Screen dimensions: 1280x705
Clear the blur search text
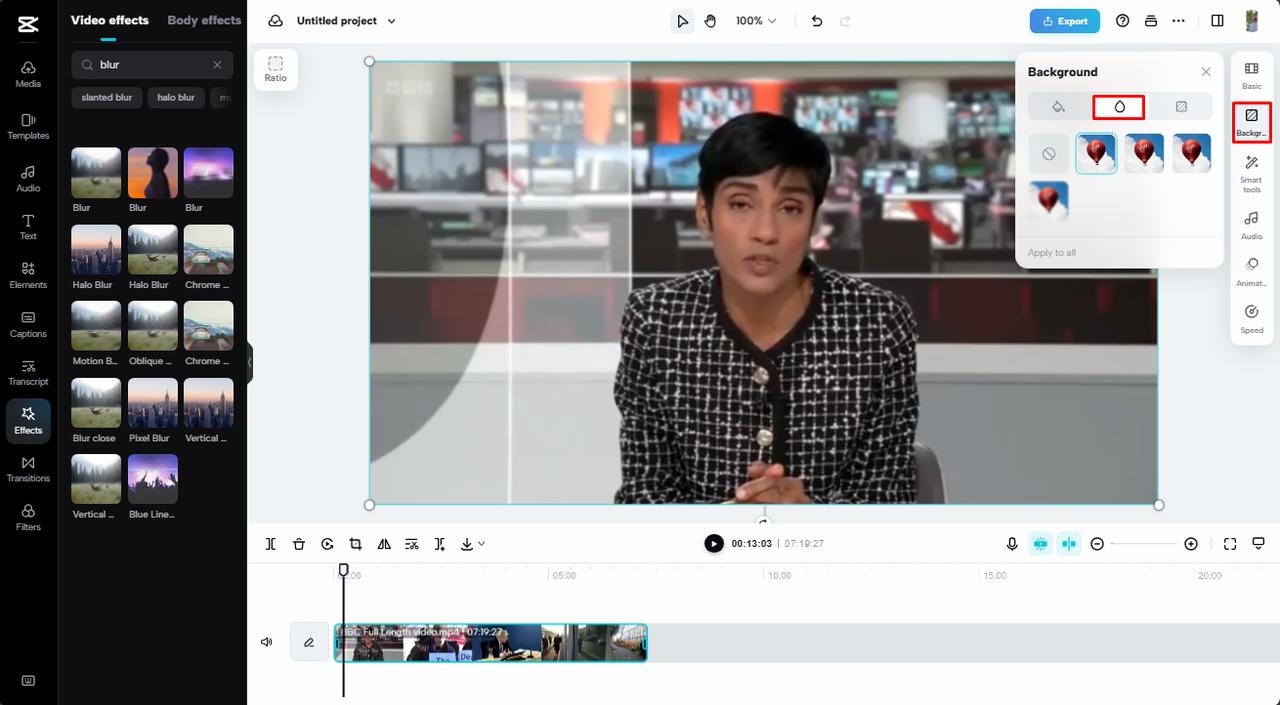pos(217,65)
